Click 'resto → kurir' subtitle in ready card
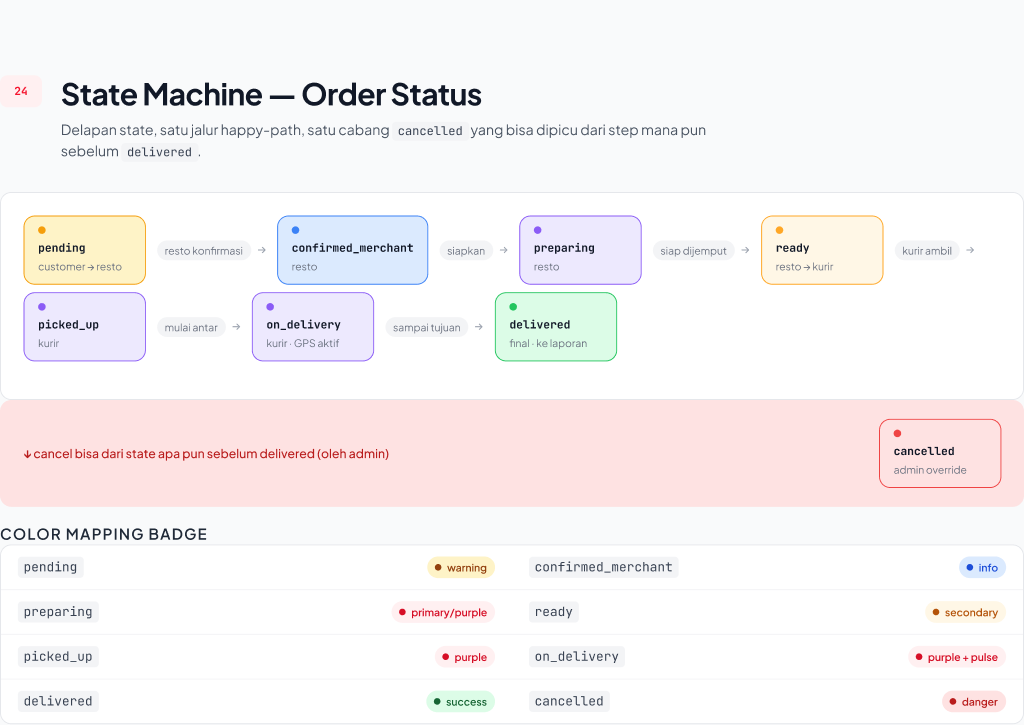Image resolution: width=1024 pixels, height=725 pixels. click(805, 266)
